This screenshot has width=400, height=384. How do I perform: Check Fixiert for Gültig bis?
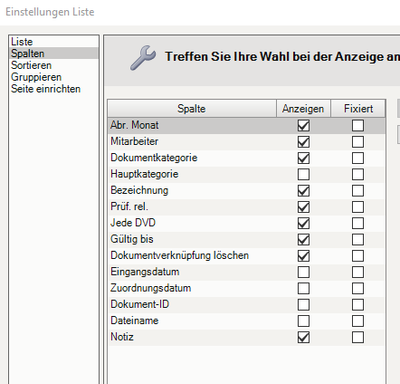pos(358,239)
